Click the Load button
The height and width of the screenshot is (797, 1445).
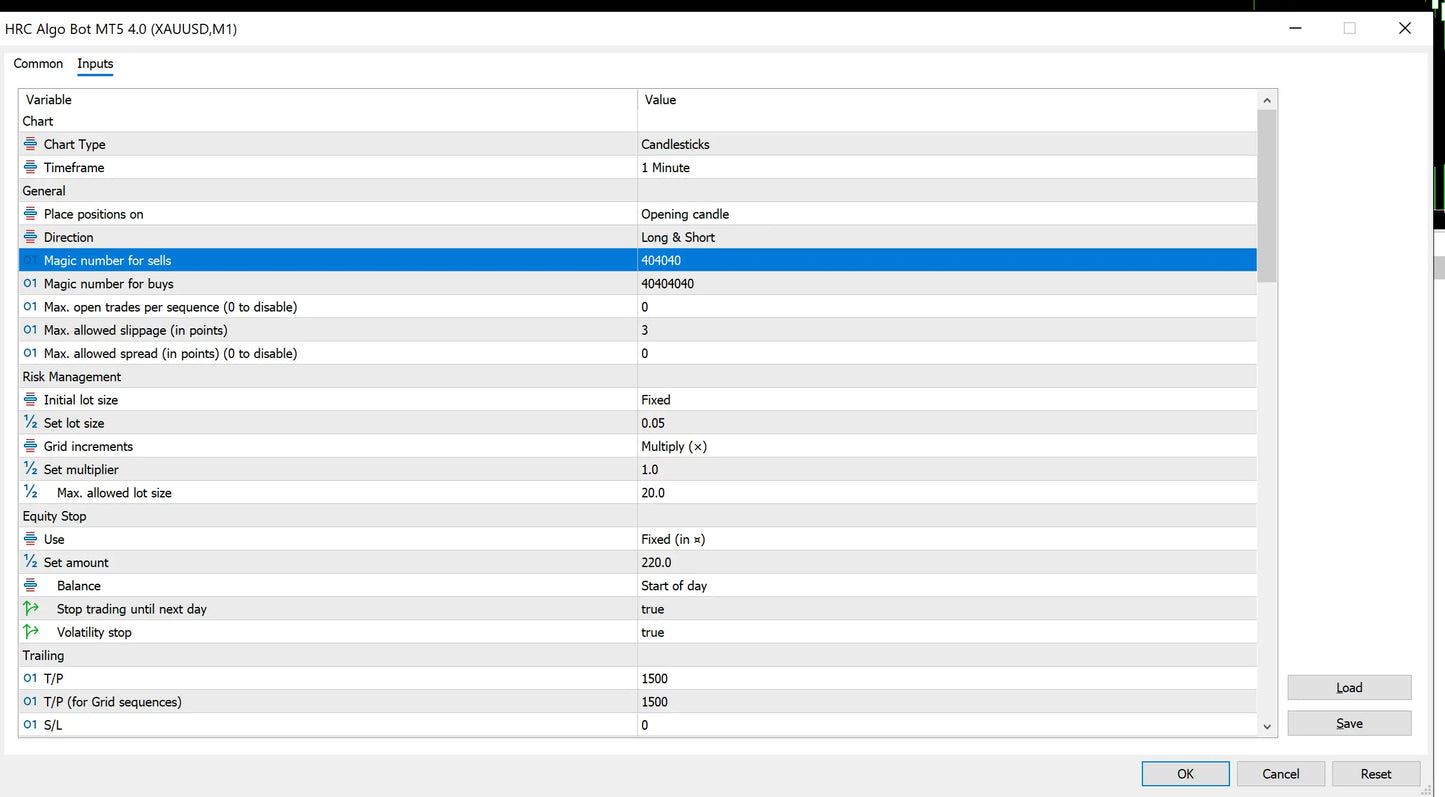(x=1349, y=688)
